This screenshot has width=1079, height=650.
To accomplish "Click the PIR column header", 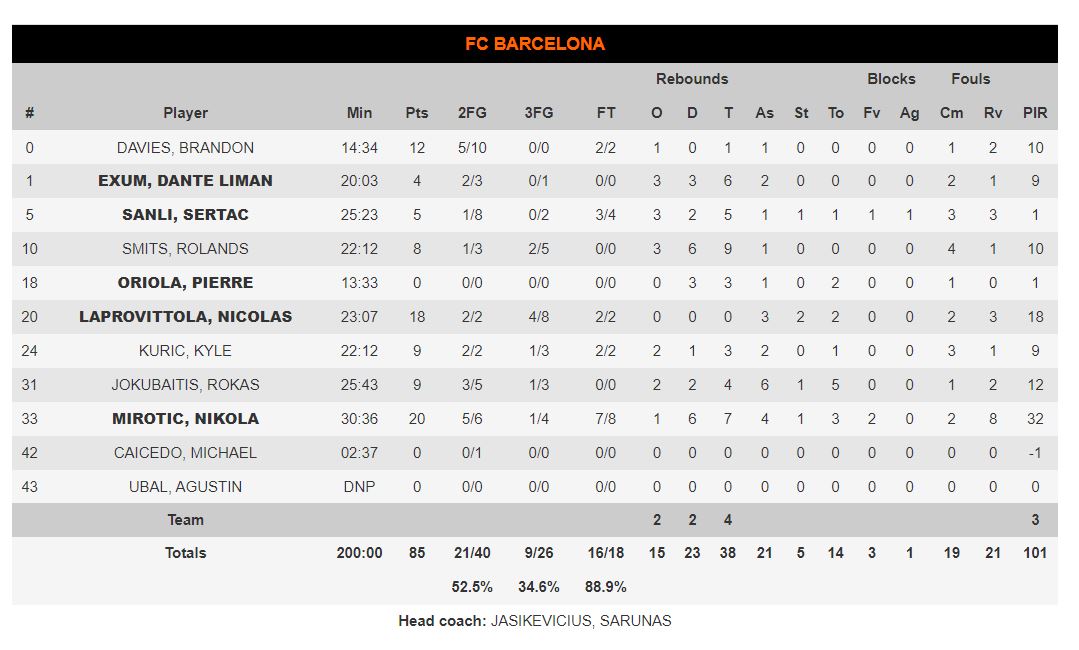I will pyautogui.click(x=1035, y=113).
